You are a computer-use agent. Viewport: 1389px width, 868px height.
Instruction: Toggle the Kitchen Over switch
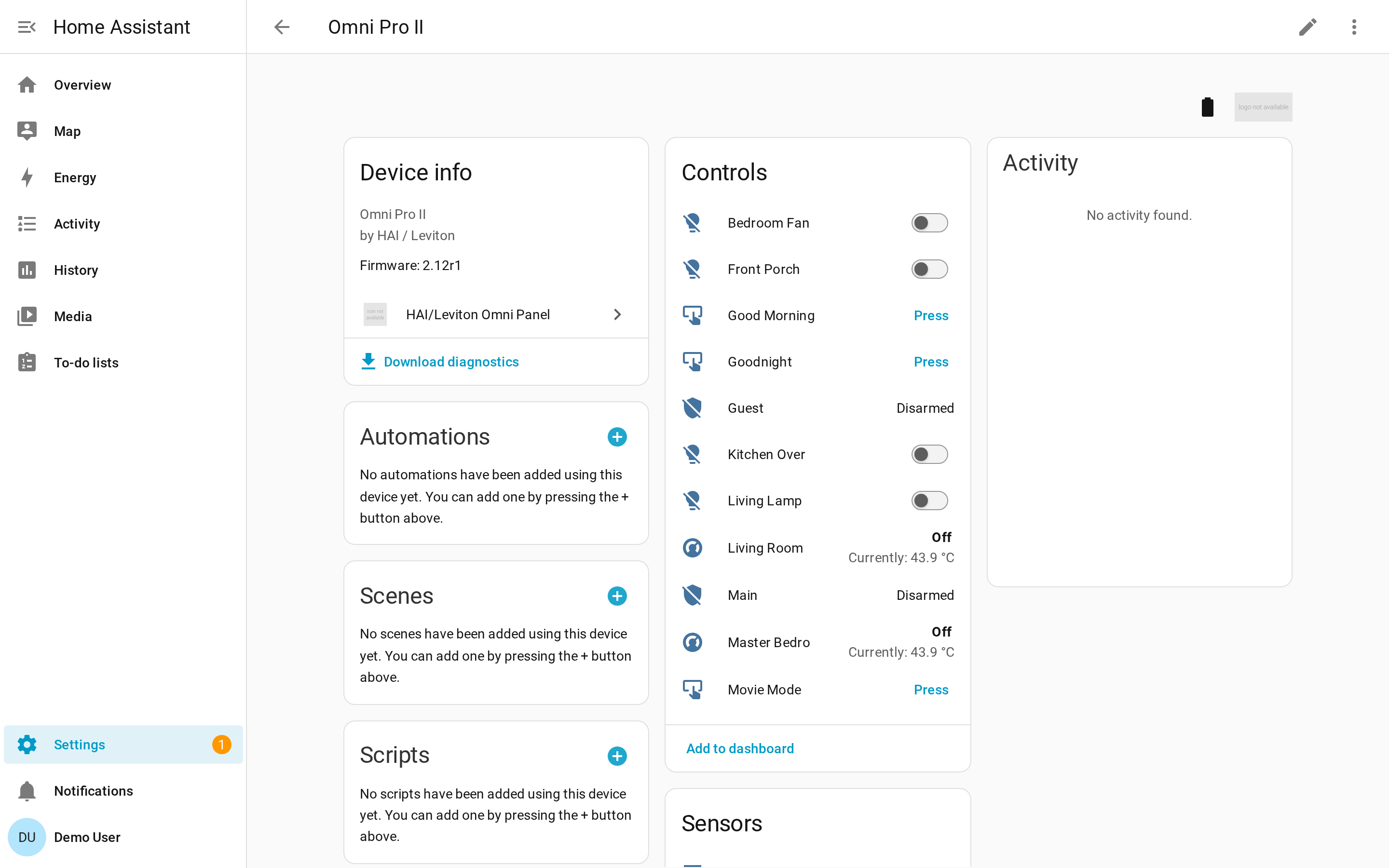pos(929,454)
